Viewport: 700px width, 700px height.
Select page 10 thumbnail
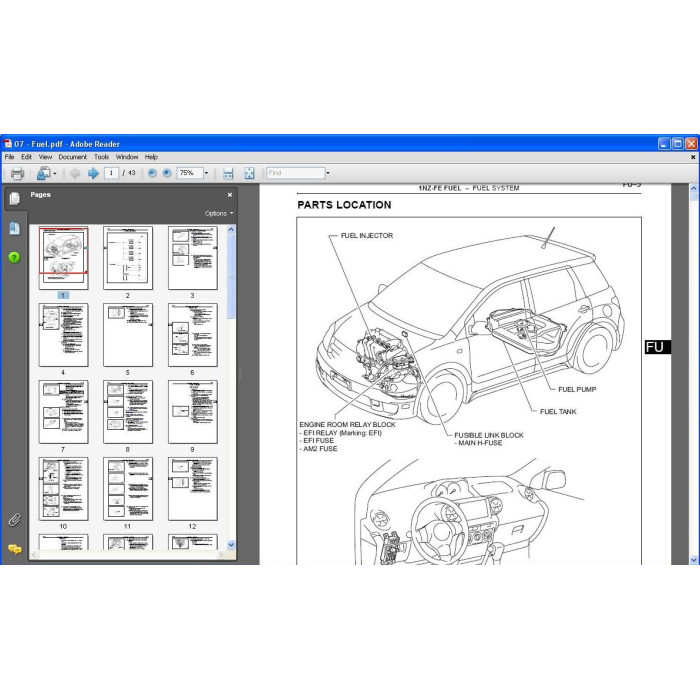(x=63, y=488)
